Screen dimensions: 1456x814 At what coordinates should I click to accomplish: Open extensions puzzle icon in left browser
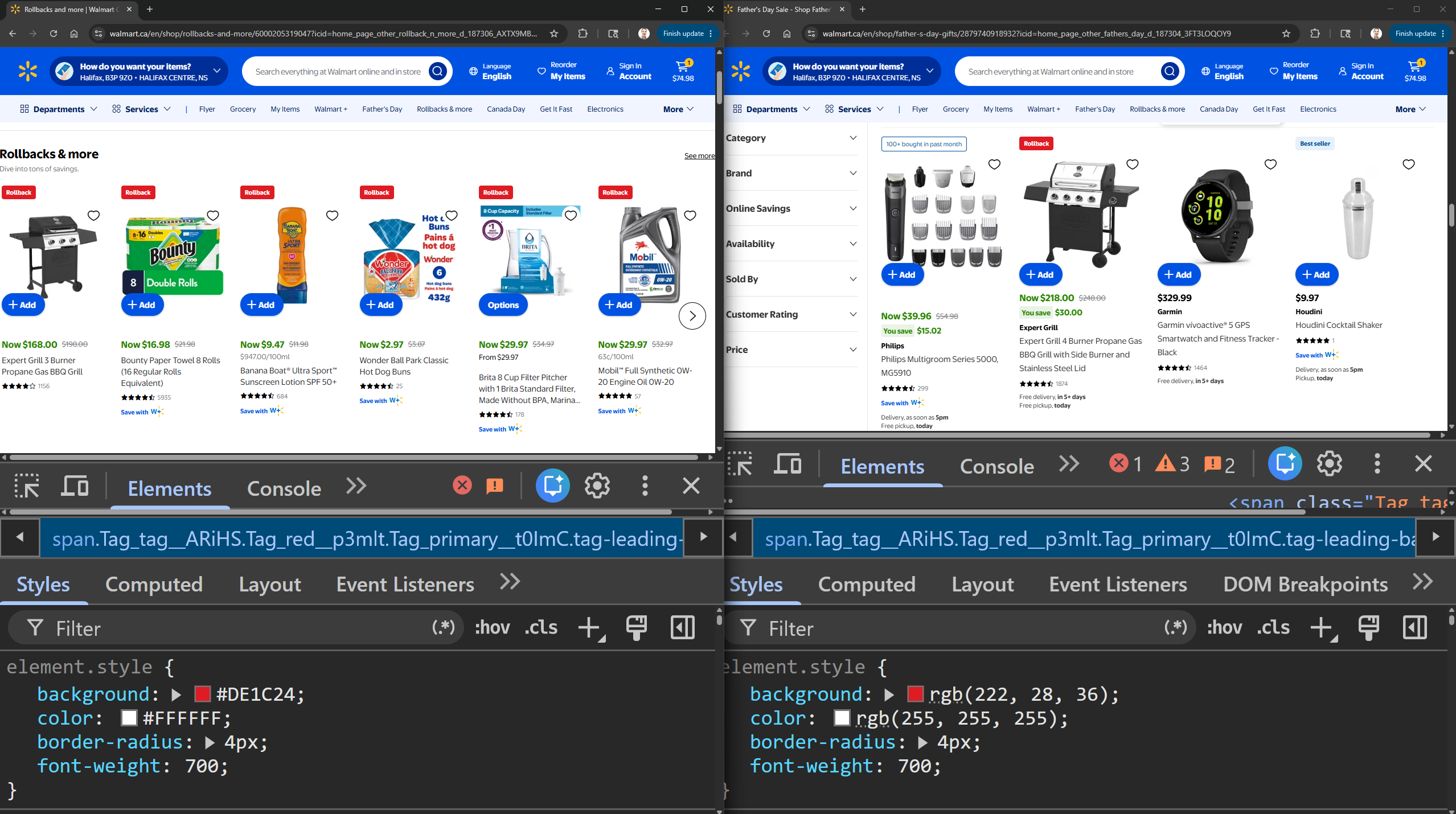coord(583,34)
